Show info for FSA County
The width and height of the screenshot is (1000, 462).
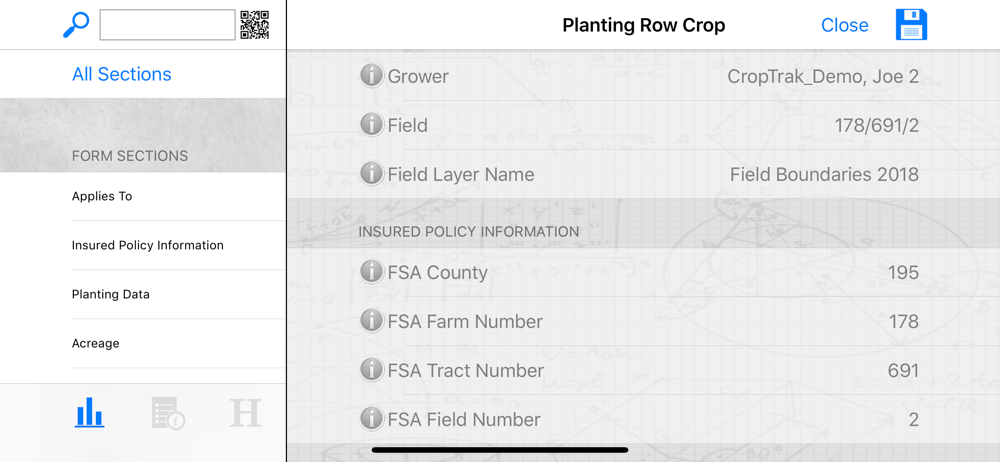(371, 272)
